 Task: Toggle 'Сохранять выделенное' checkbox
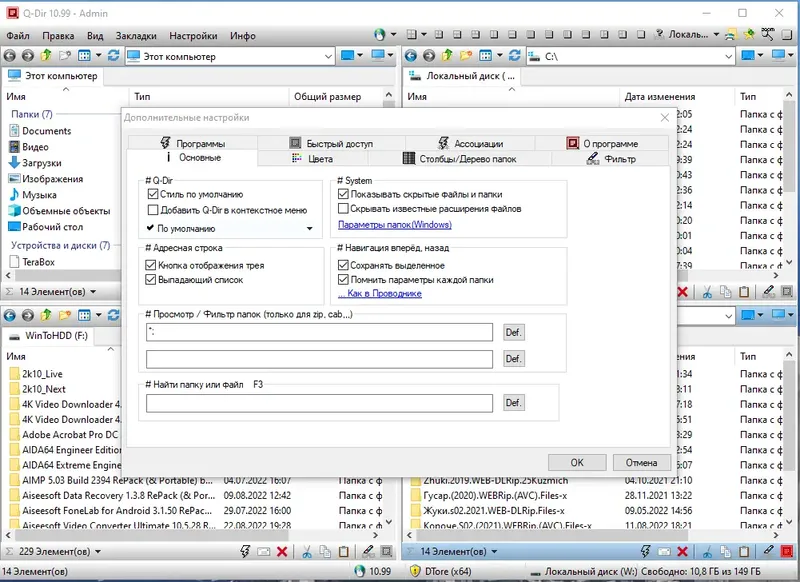[x=343, y=265]
